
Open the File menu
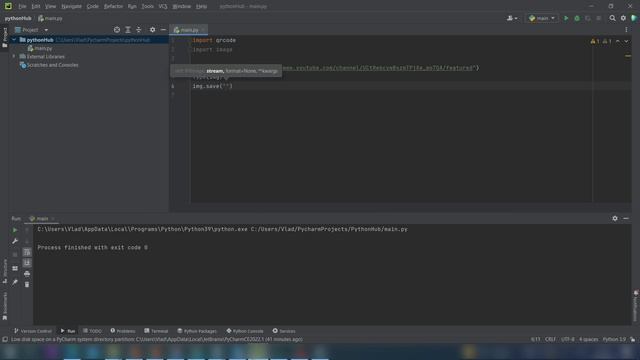pyautogui.click(x=22, y=7)
